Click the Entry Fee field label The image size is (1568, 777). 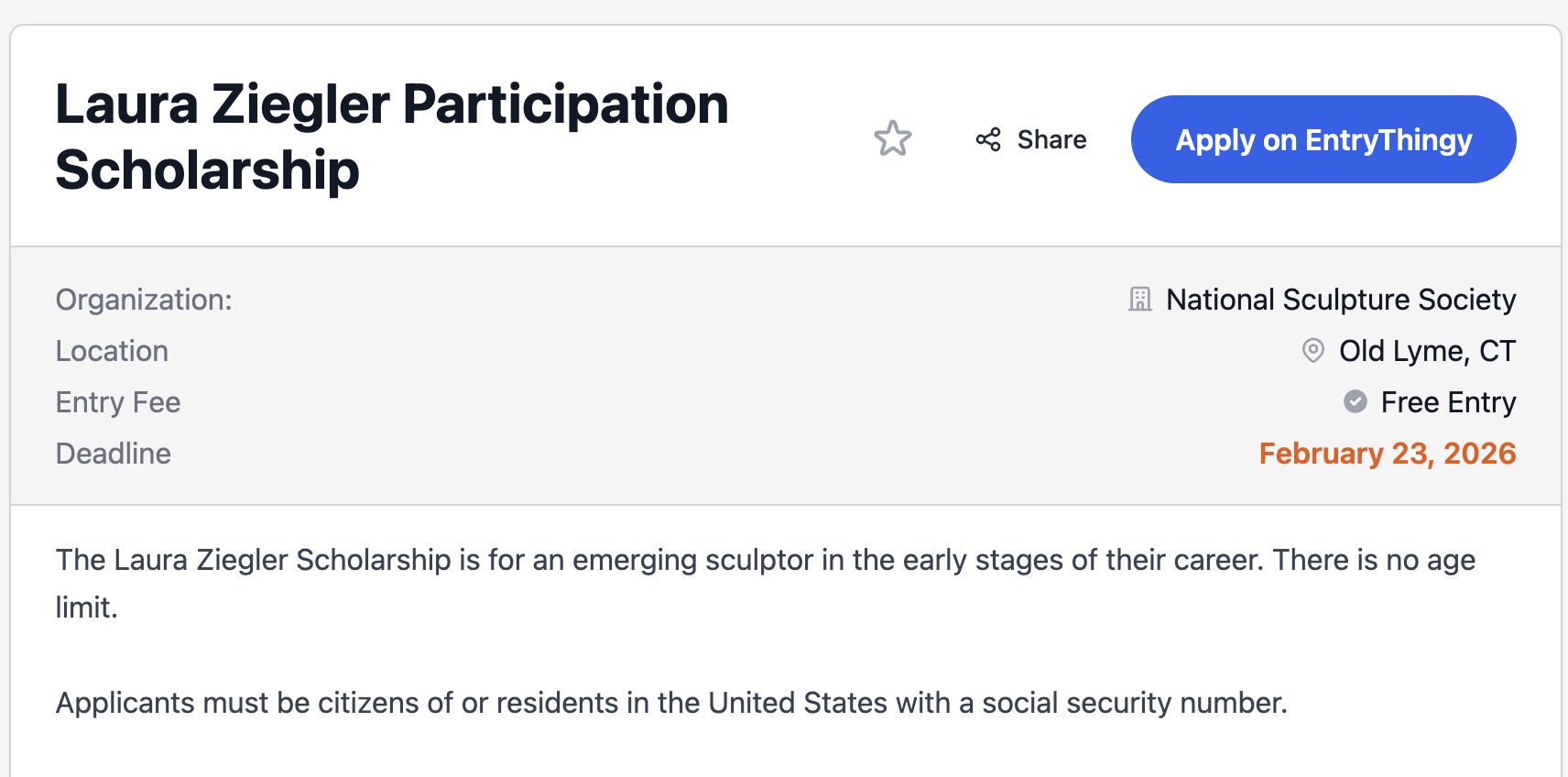pyautogui.click(x=118, y=402)
